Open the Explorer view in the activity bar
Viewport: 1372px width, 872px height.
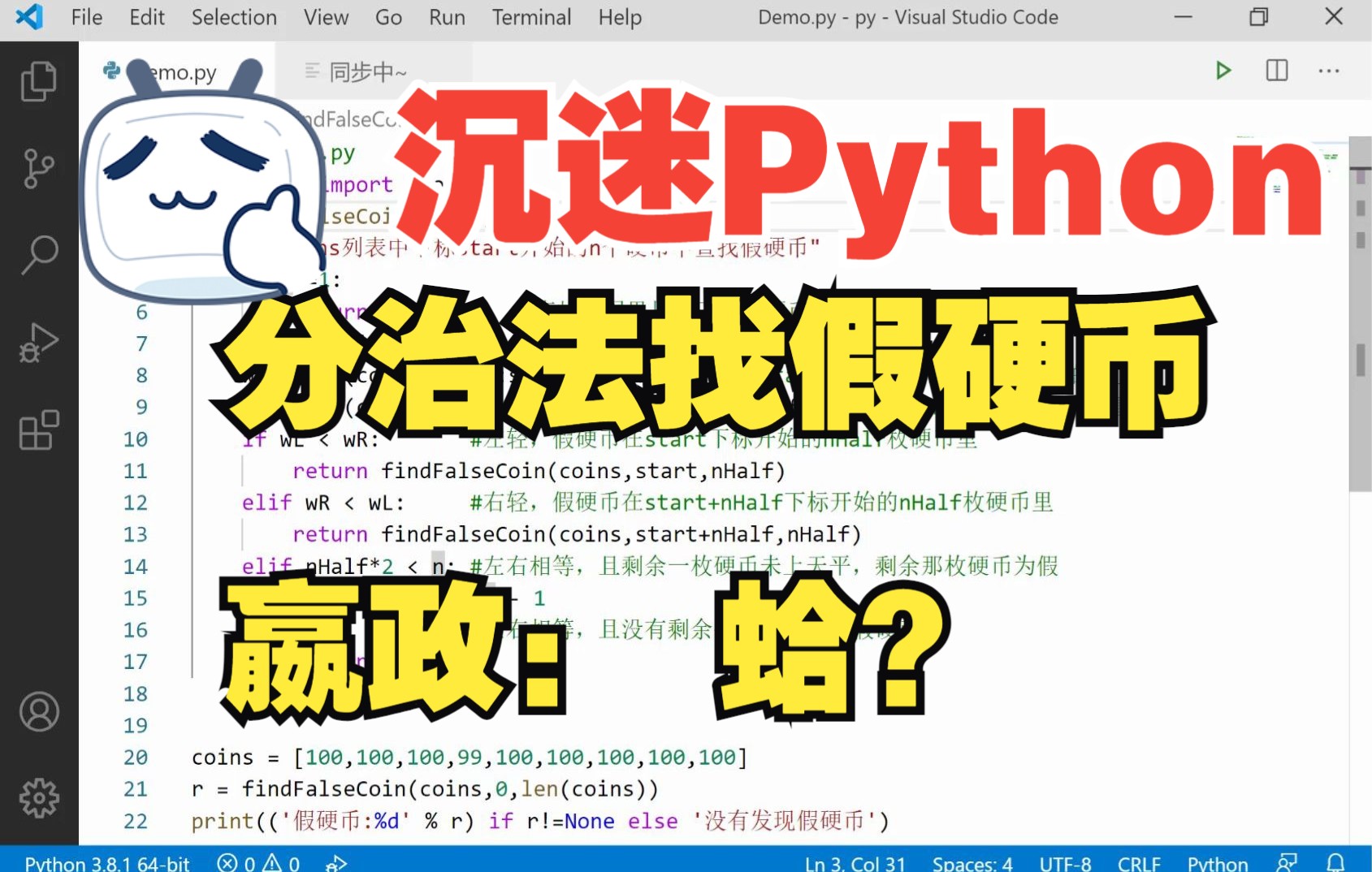38,81
